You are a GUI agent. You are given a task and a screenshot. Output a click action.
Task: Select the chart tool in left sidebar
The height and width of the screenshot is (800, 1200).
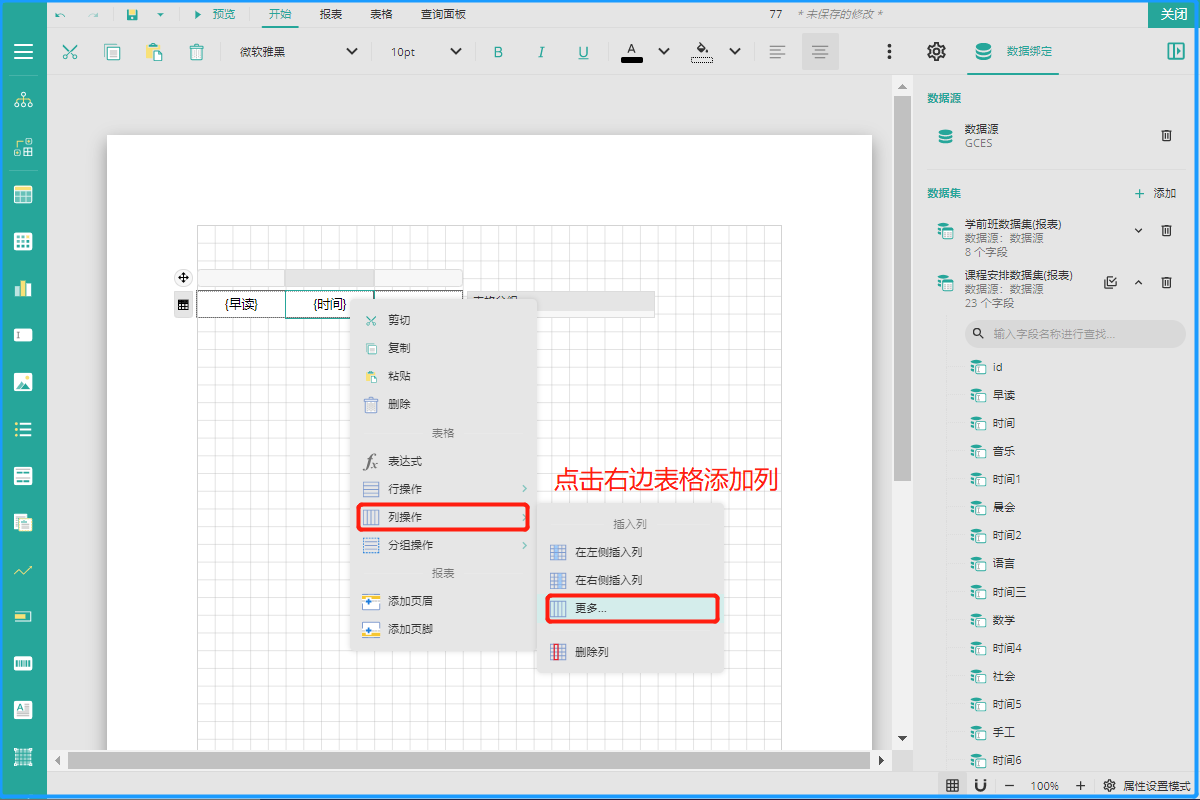coord(23,288)
